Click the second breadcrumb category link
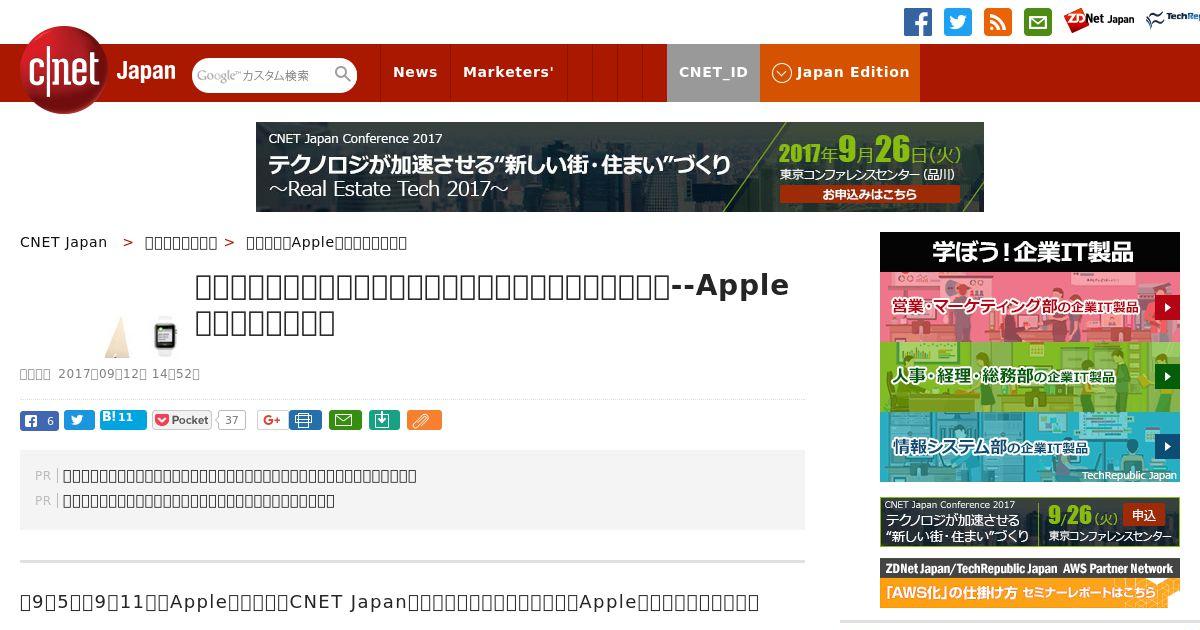This screenshot has height=630, width=1200. click(181, 242)
